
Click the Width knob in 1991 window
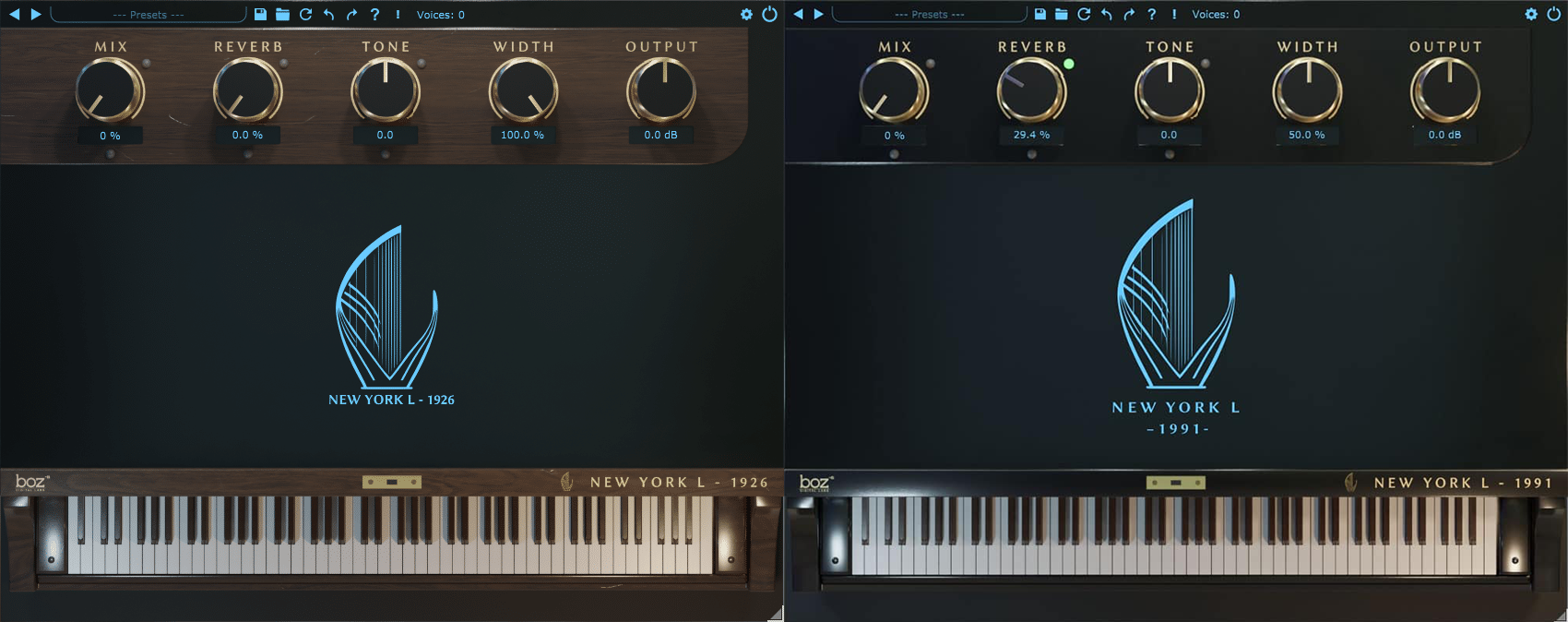pos(1307,90)
